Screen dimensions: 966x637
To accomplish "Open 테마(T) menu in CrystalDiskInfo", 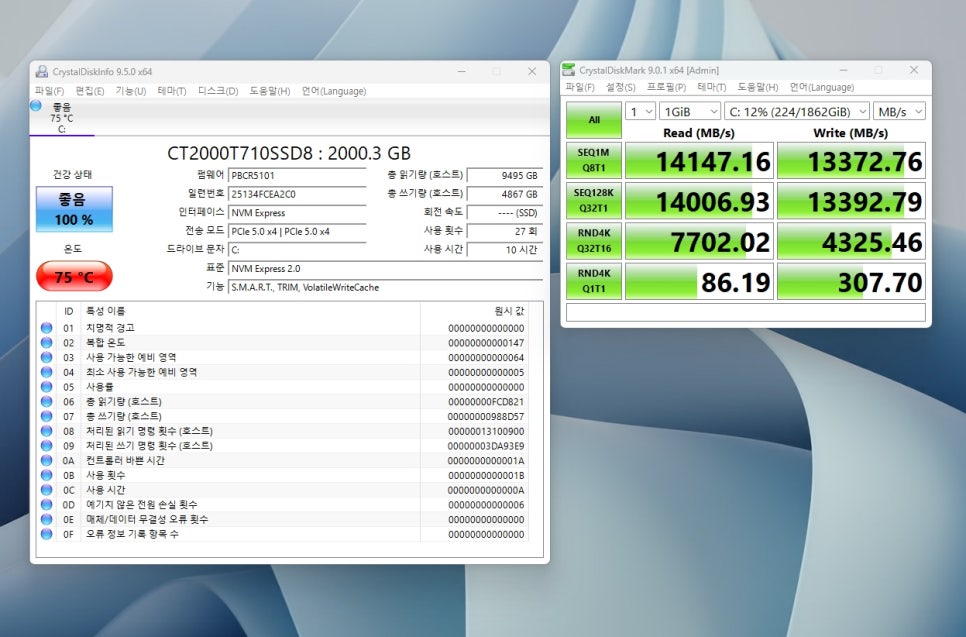I will (172, 91).
